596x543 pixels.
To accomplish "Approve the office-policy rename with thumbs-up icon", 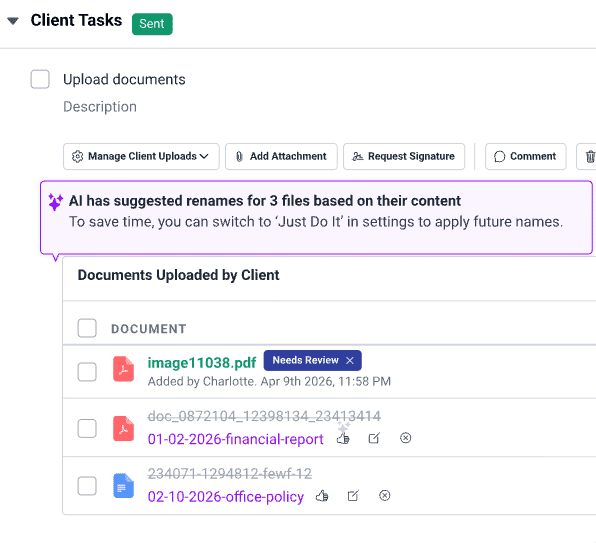I will coord(322,496).
